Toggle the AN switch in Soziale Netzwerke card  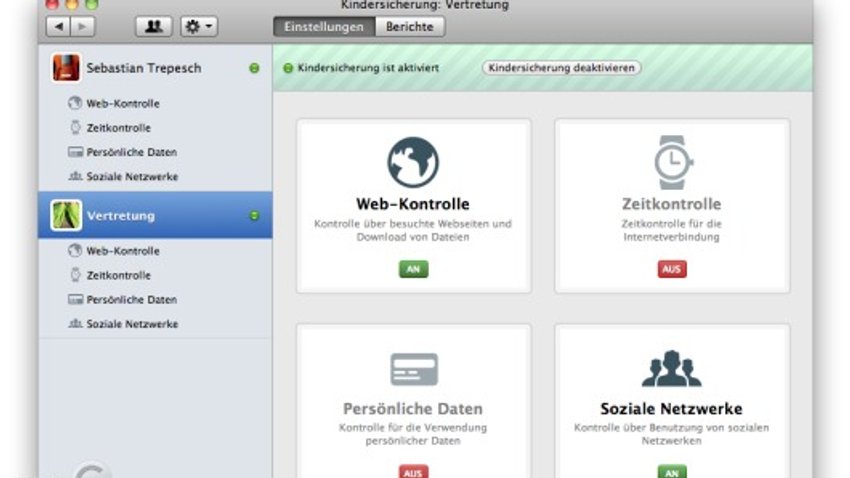coord(672,472)
